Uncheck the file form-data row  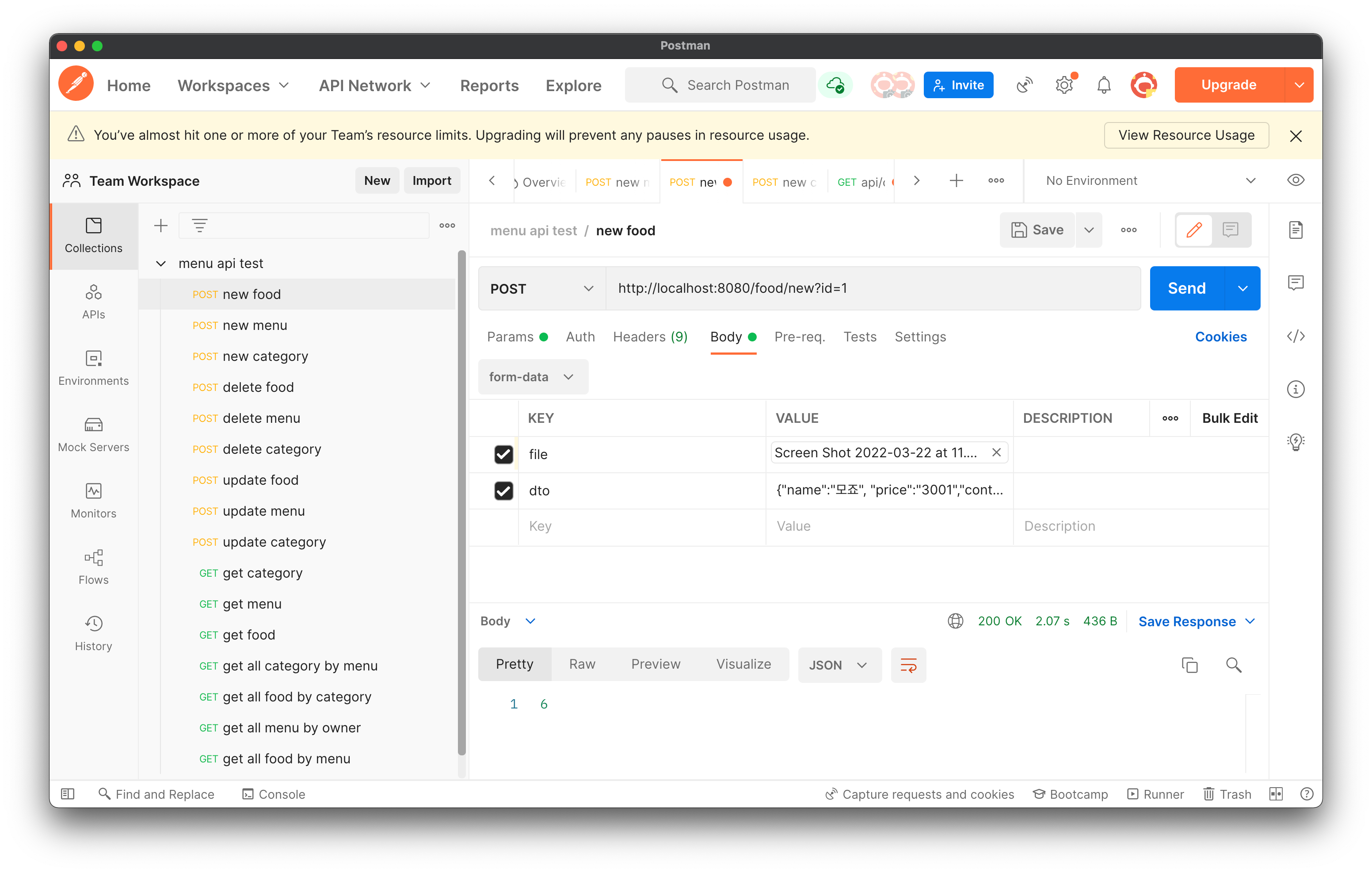pyautogui.click(x=504, y=455)
